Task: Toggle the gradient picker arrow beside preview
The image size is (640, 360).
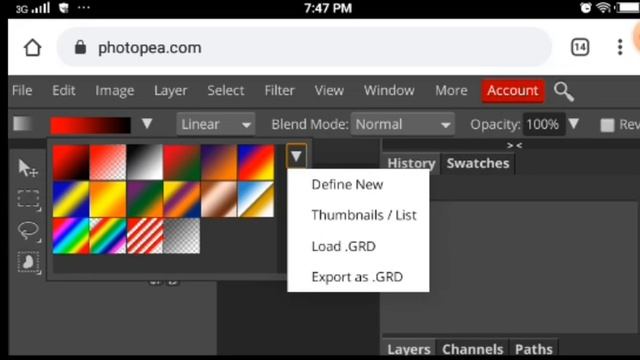Action: point(147,124)
